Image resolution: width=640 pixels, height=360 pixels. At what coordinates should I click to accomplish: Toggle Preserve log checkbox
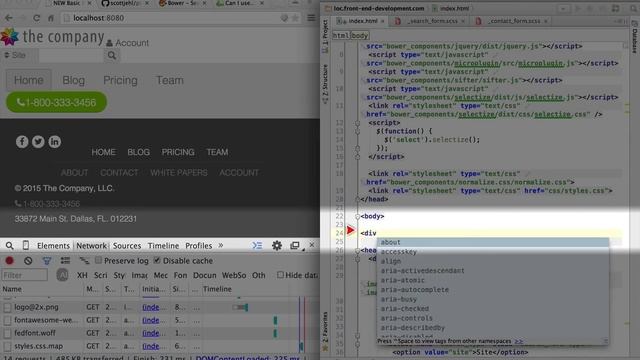98,260
